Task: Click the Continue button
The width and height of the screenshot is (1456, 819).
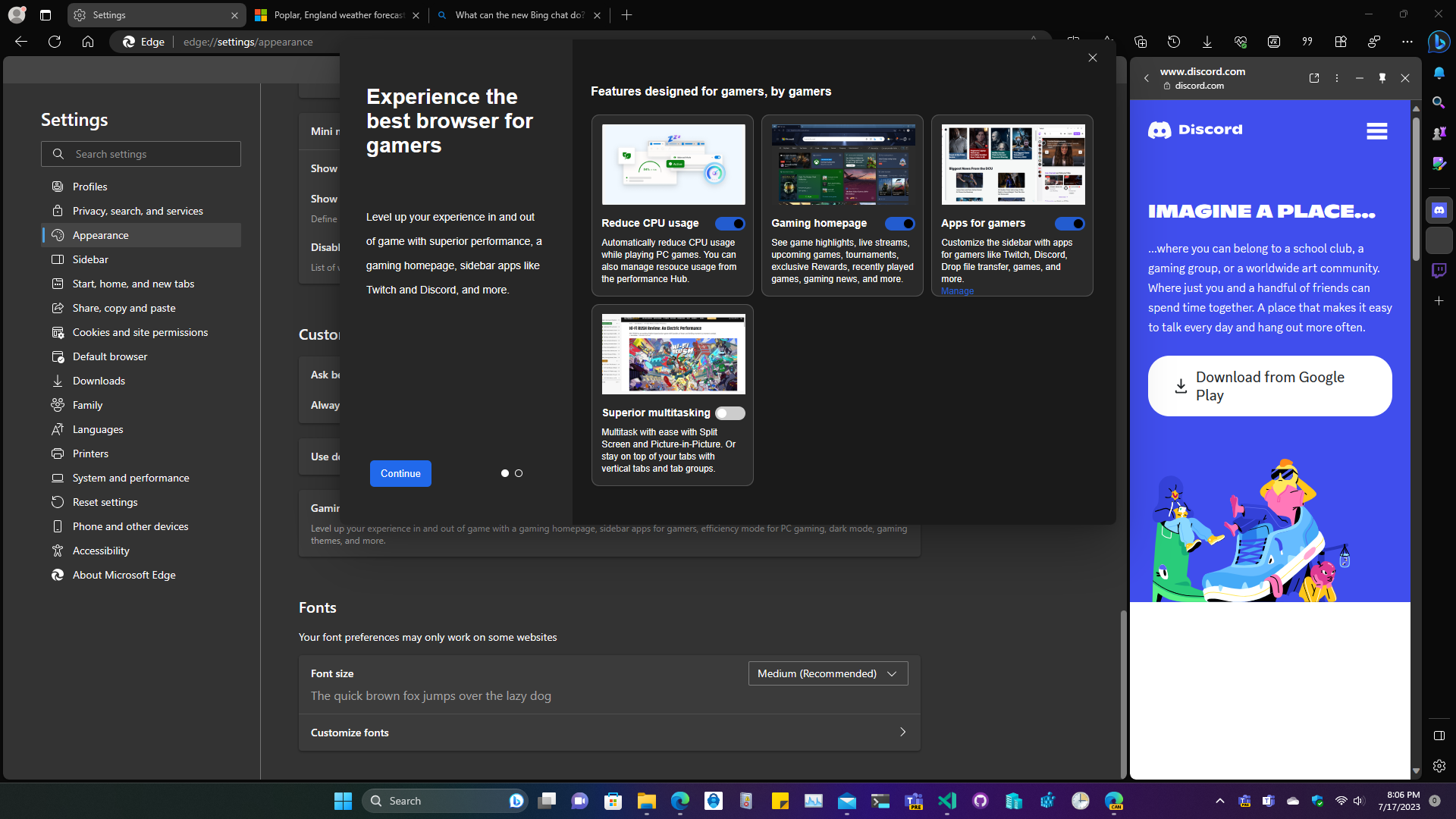Action: (x=400, y=472)
